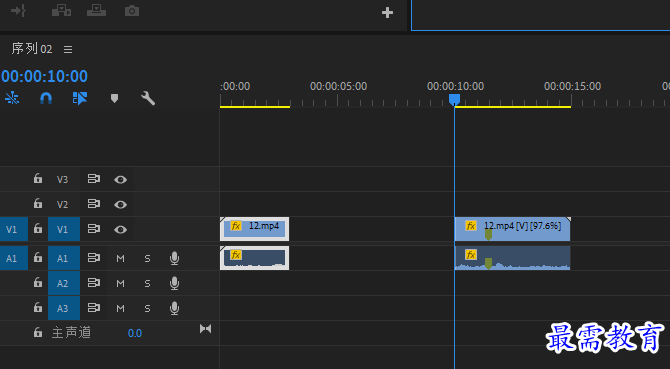This screenshot has width=670, height=369.
Task: Toggle Linked Selection button
Action: pos(80,98)
